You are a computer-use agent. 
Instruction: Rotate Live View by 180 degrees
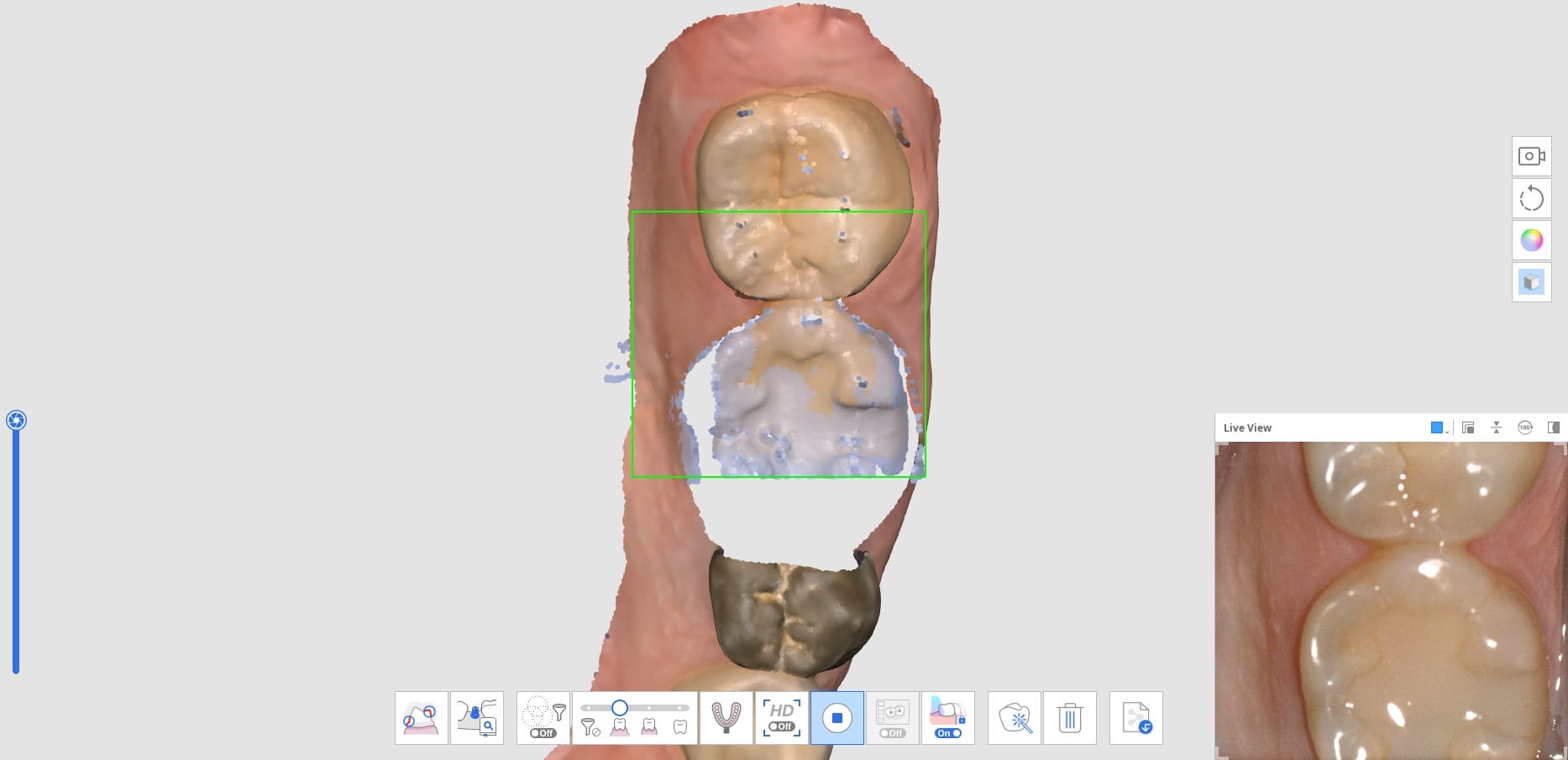[1525, 427]
